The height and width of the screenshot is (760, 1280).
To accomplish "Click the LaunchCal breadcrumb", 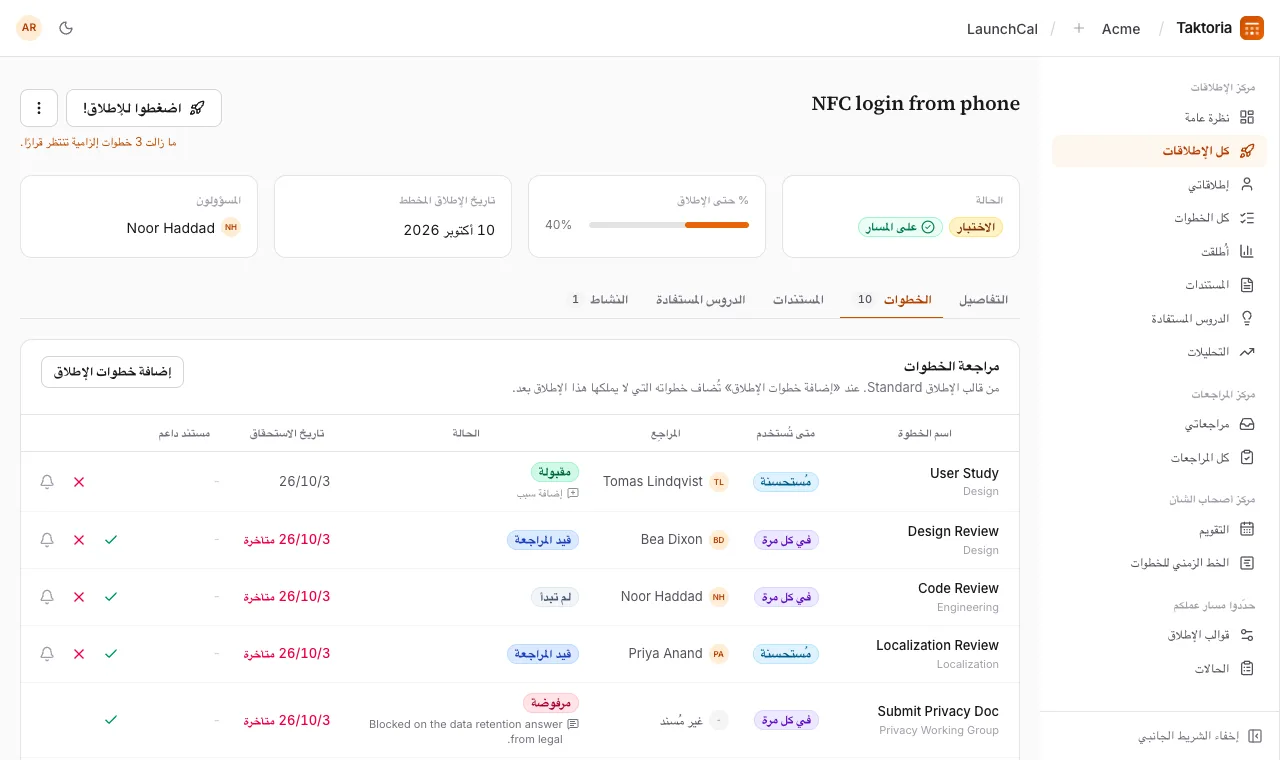I will click(1002, 29).
